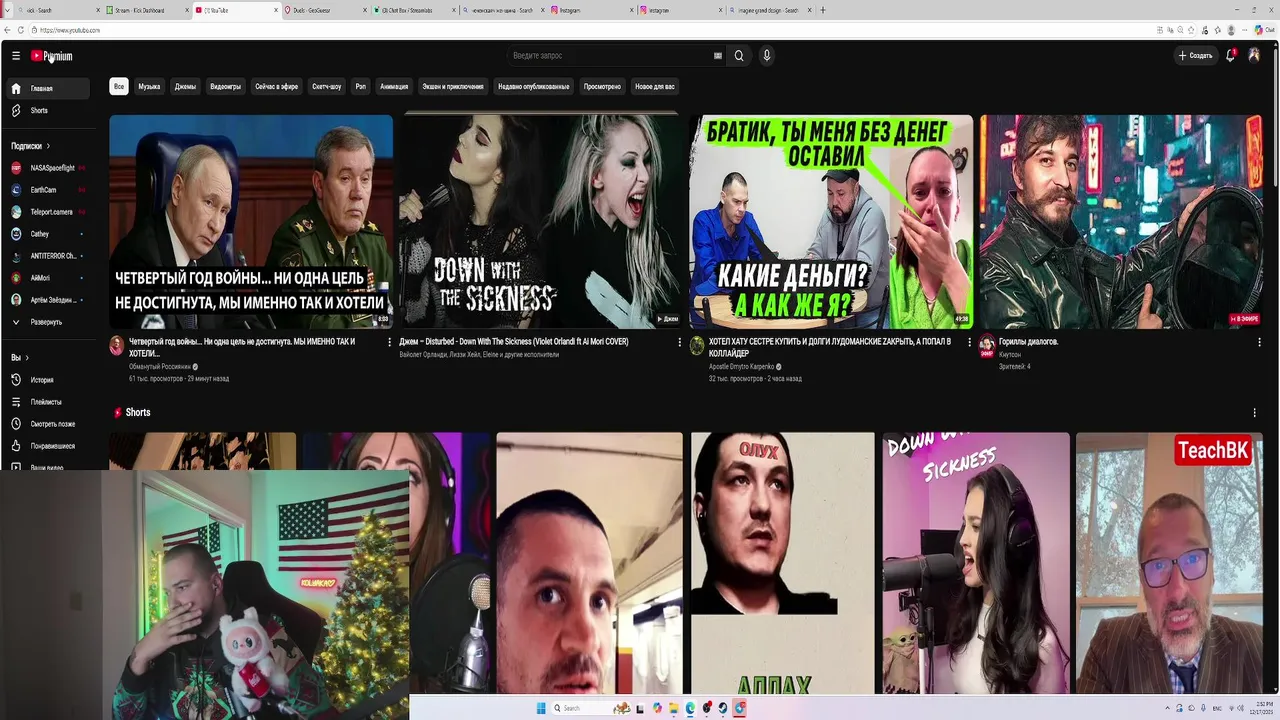Activate voice search microphone

(x=767, y=56)
